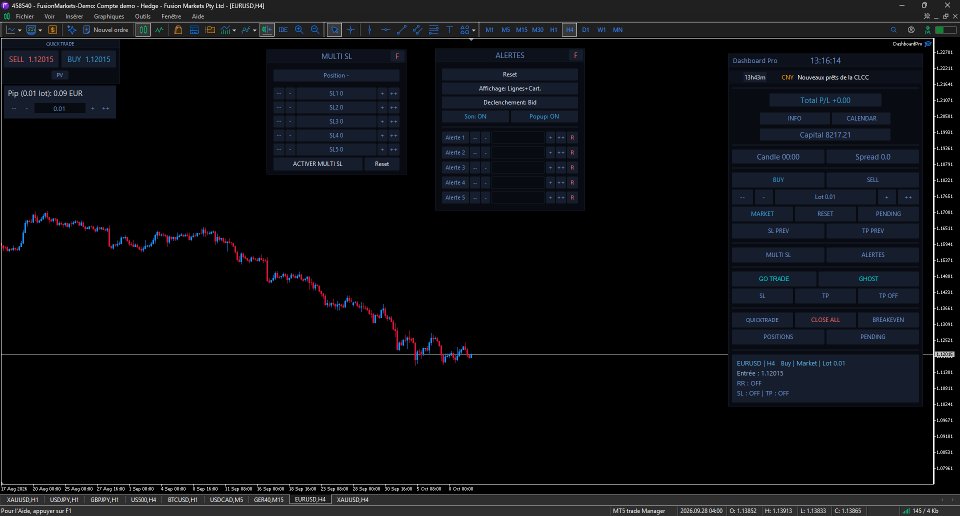The height and width of the screenshot is (516, 960).
Task: Click the Alerte 1 value field
Action: coord(518,138)
